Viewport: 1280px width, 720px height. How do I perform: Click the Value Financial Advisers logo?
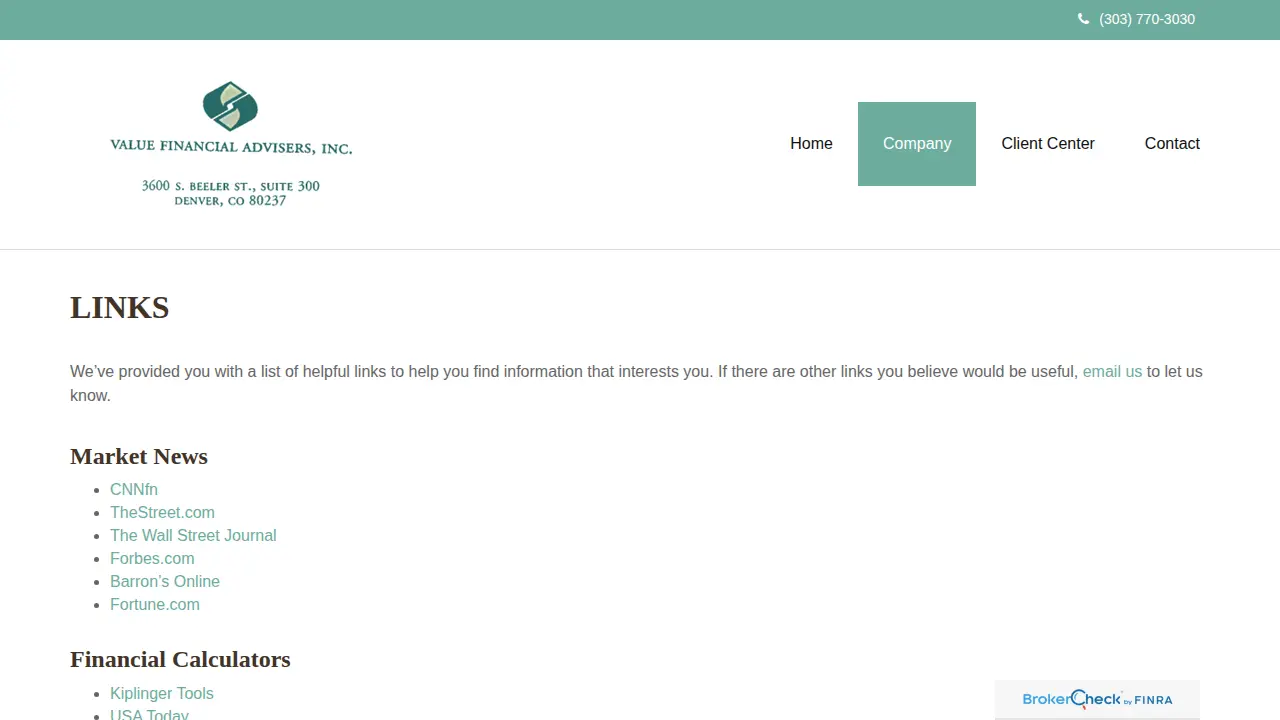231,145
